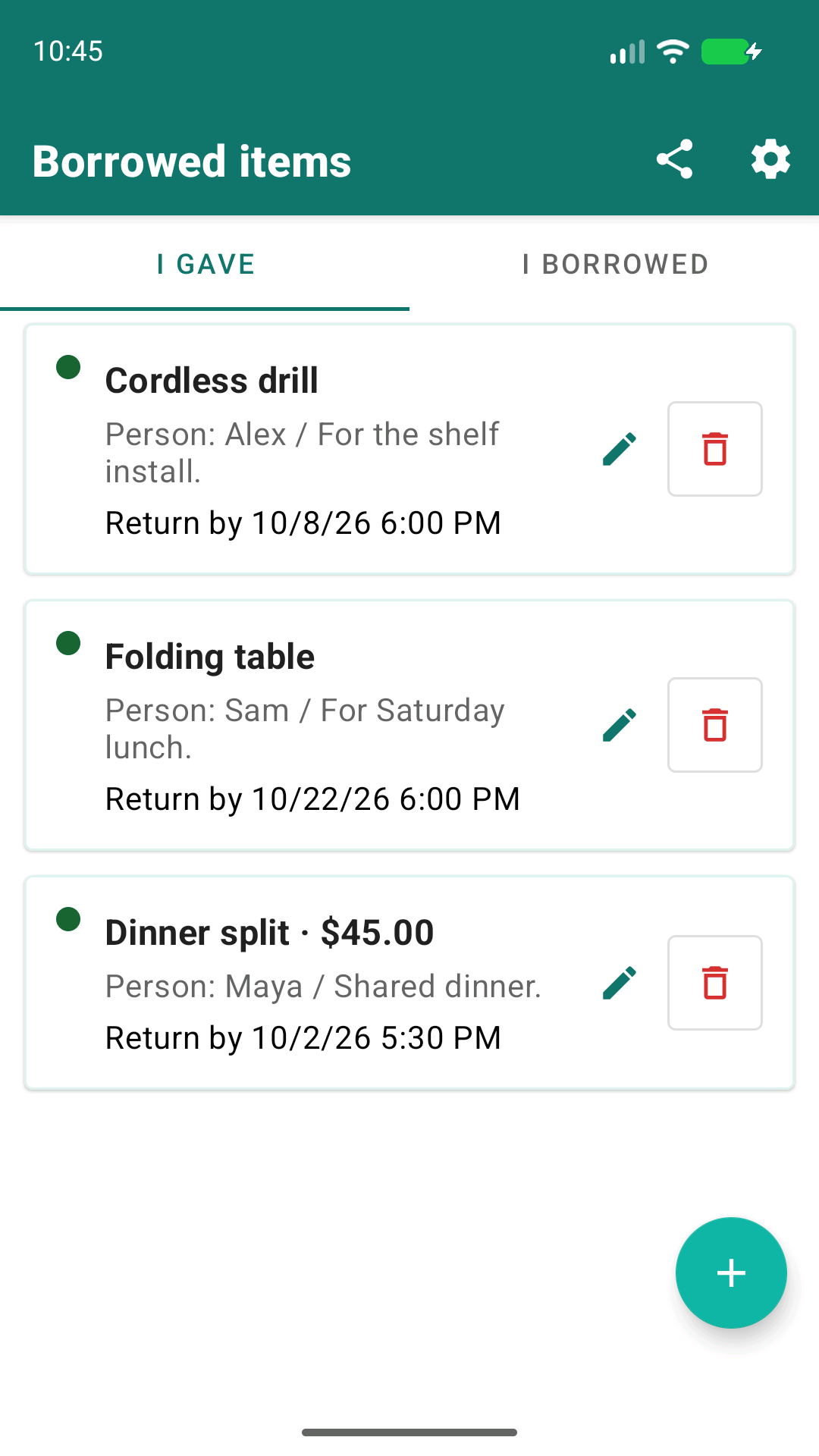Open the Cordless drill title
Screen dimensions: 819x1456
coord(212,381)
